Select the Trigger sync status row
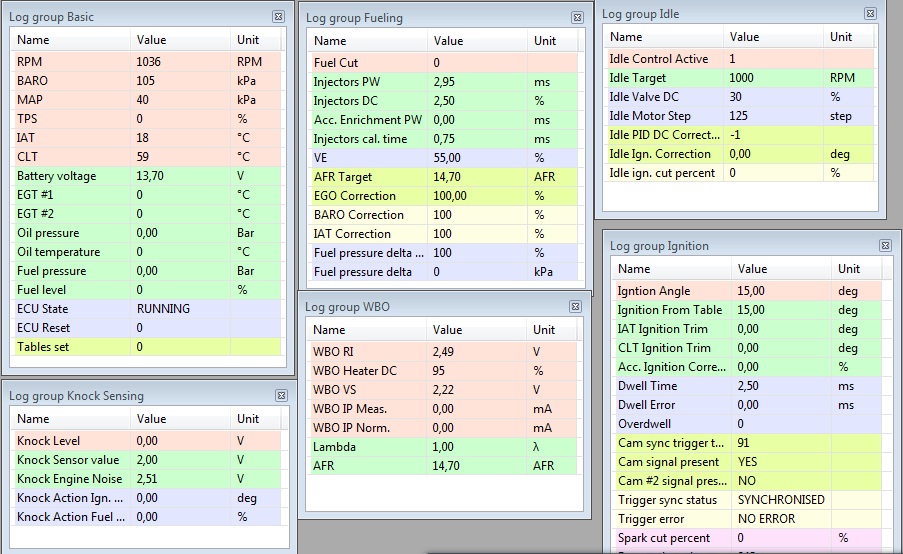Viewport: 903px width, 554px height. click(x=747, y=500)
